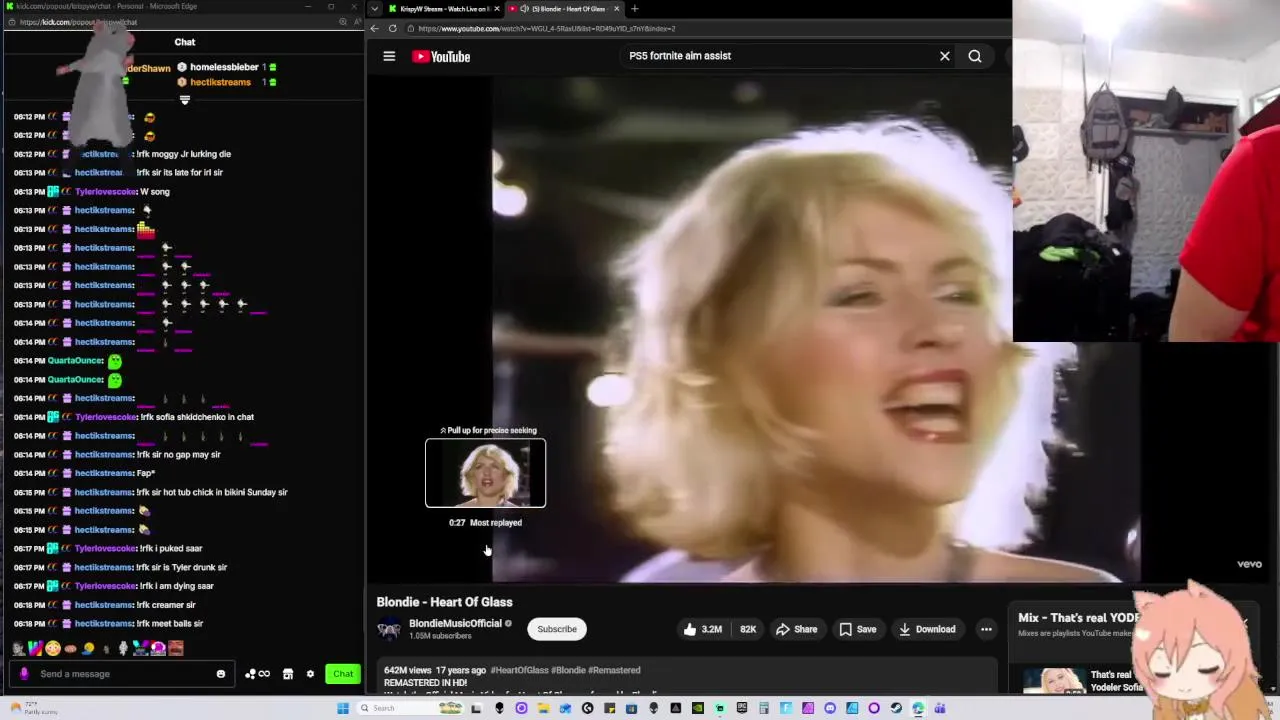This screenshot has width=1280, height=720.
Task: Select message 'lrfk sir hot tub chick in bikini Sunday sir'
Action: tap(214, 492)
